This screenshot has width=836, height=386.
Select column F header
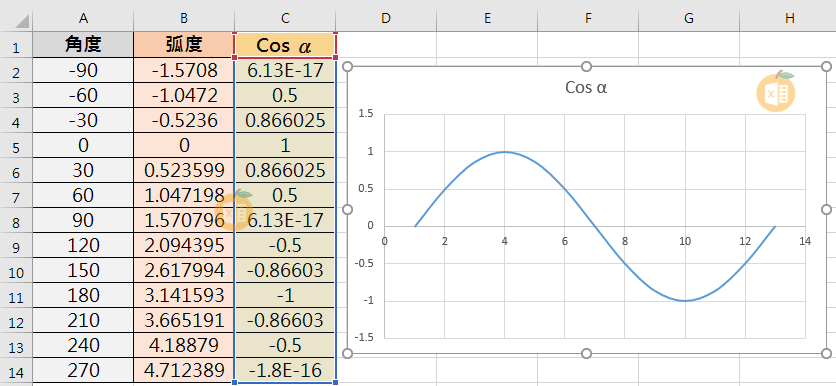(588, 18)
